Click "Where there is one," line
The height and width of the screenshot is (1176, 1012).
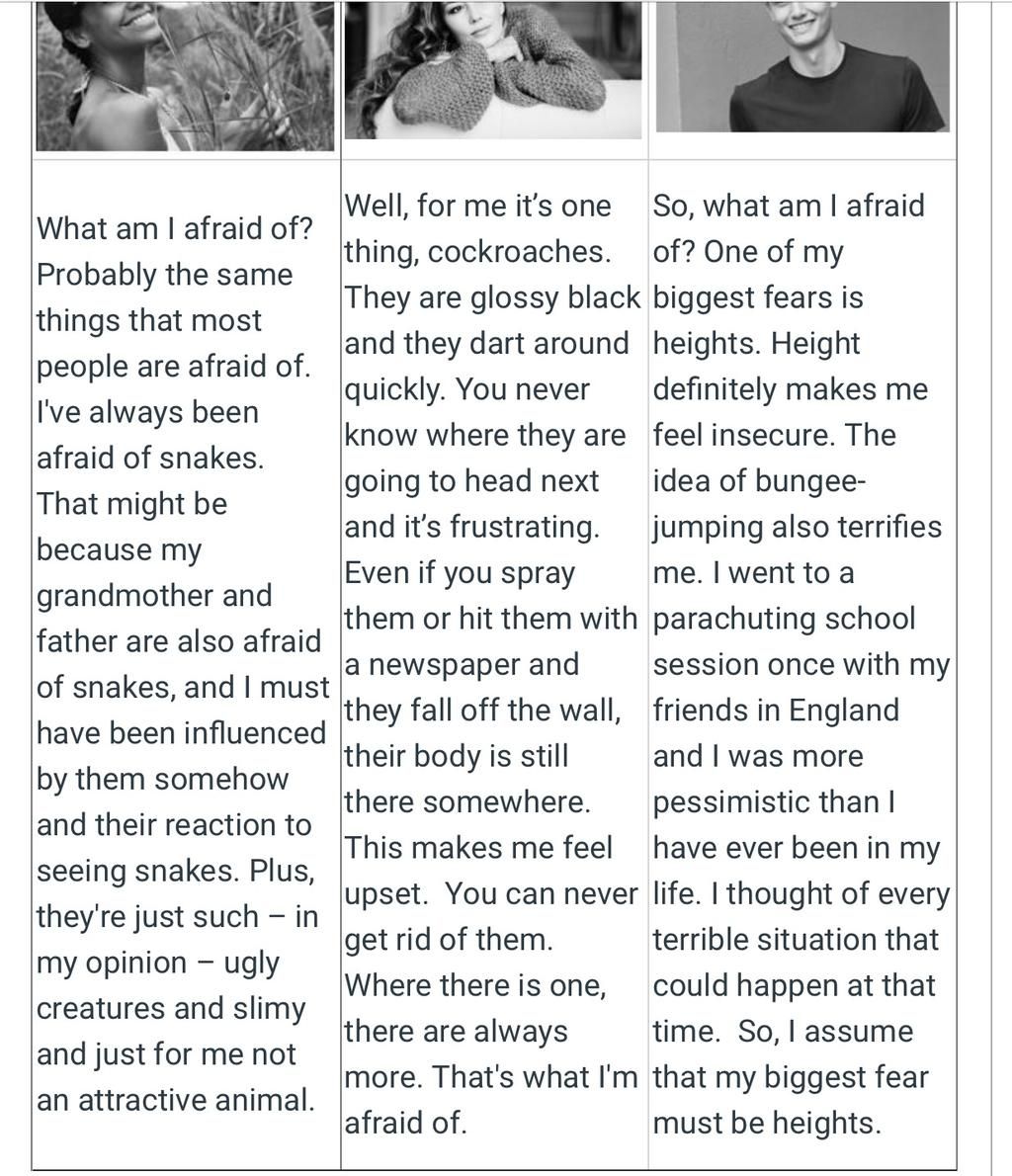pos(474,984)
